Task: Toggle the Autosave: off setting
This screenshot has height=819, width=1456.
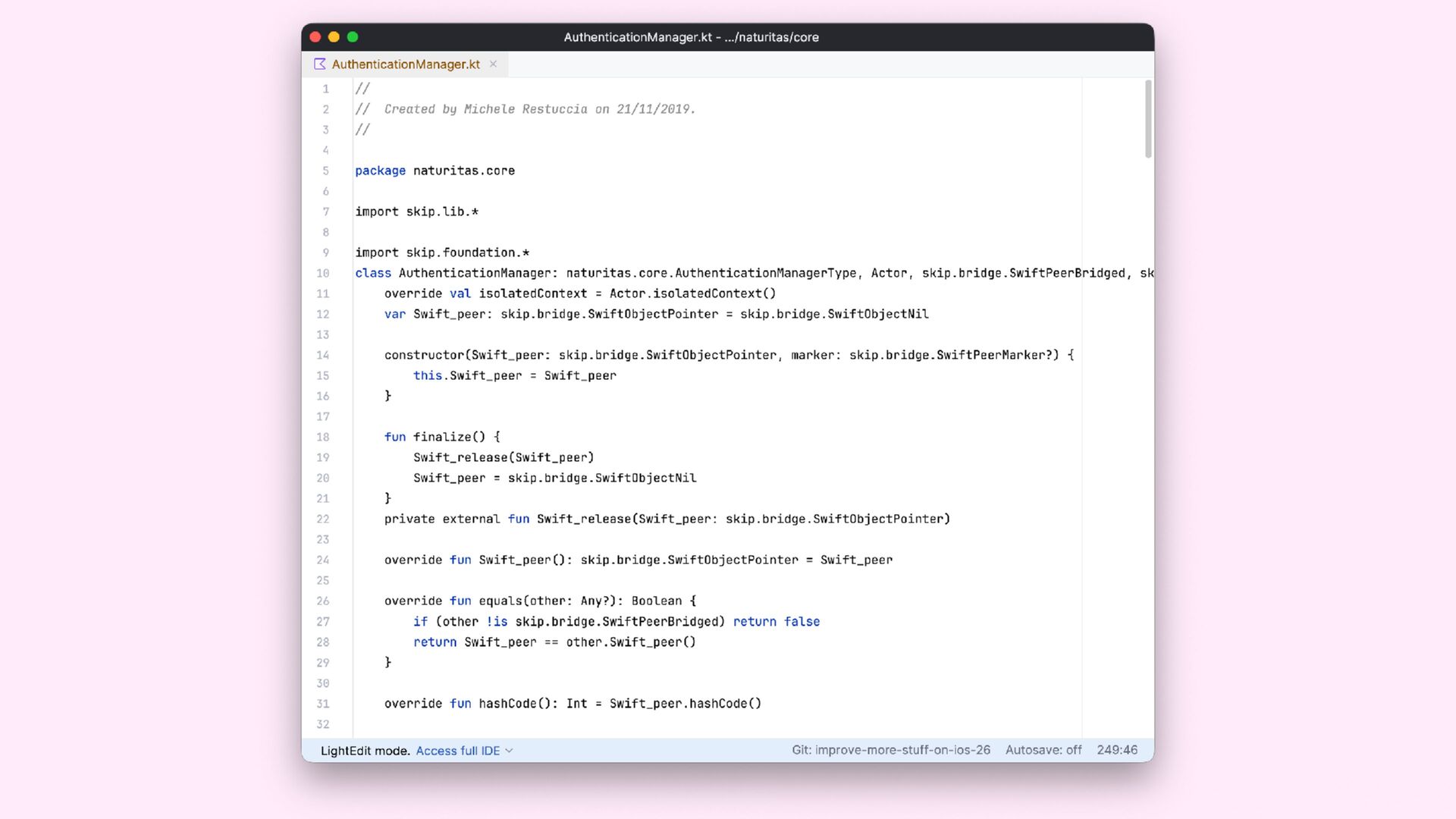Action: pyautogui.click(x=1043, y=750)
